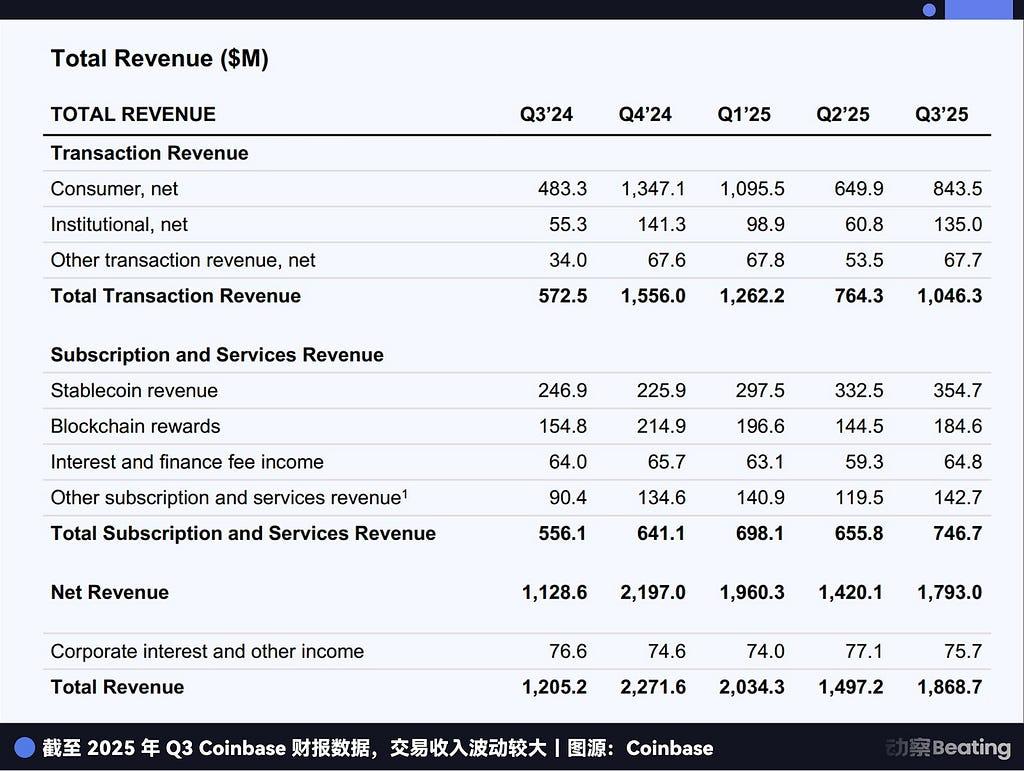Click the Total Transaction Revenue row label

coord(175,296)
